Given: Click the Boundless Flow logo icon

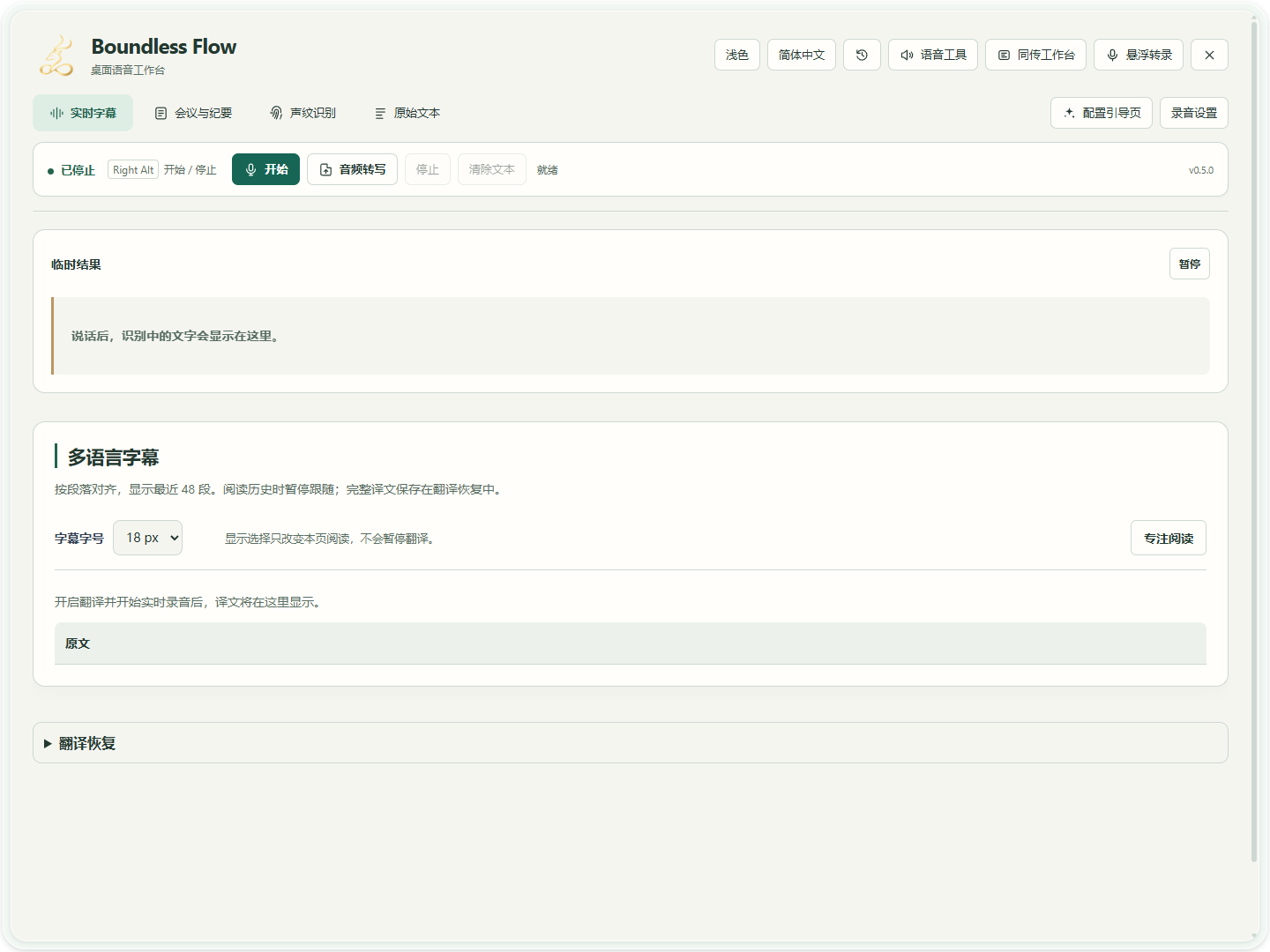Looking at the screenshot, I should click(x=57, y=56).
